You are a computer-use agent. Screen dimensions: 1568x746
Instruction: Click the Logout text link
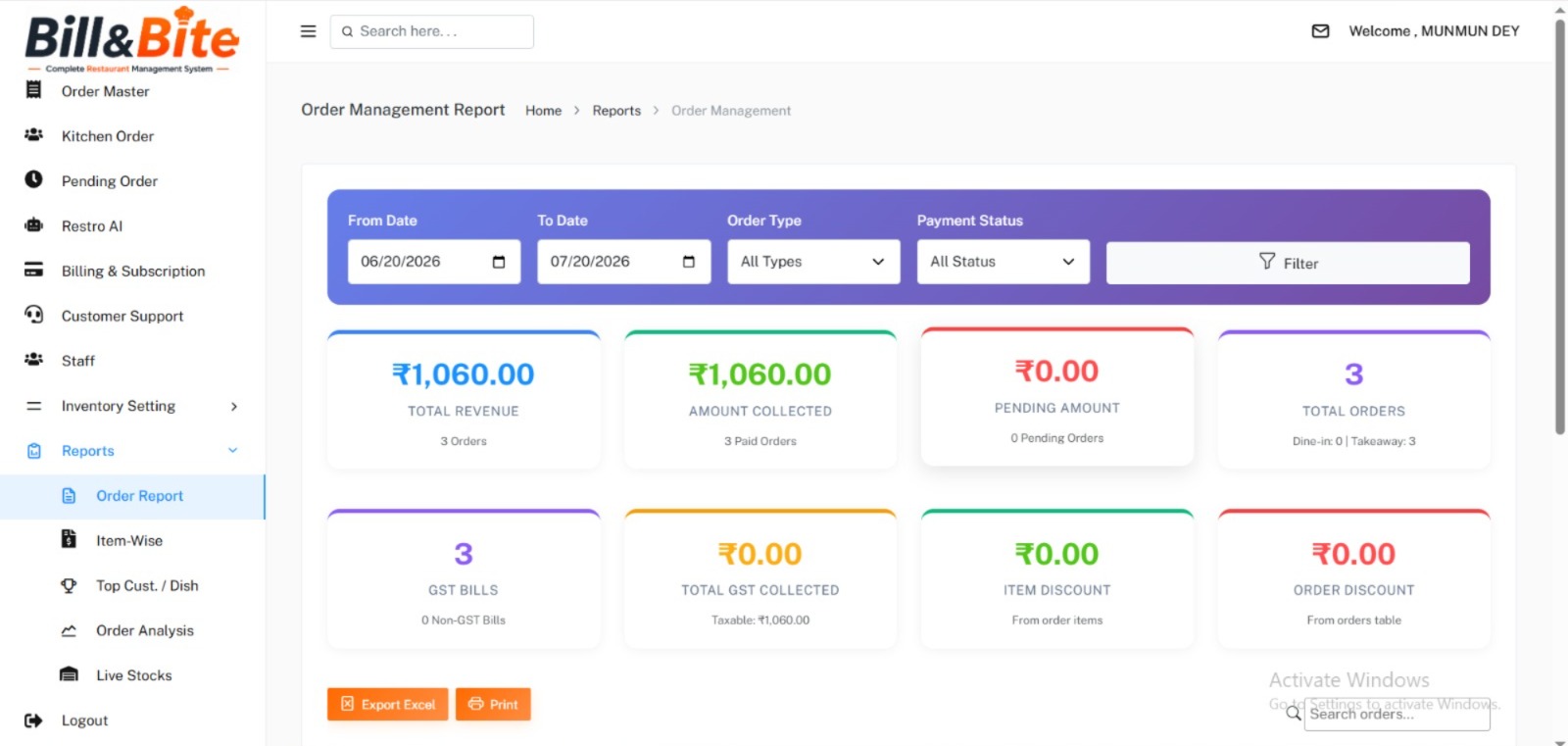(x=84, y=721)
